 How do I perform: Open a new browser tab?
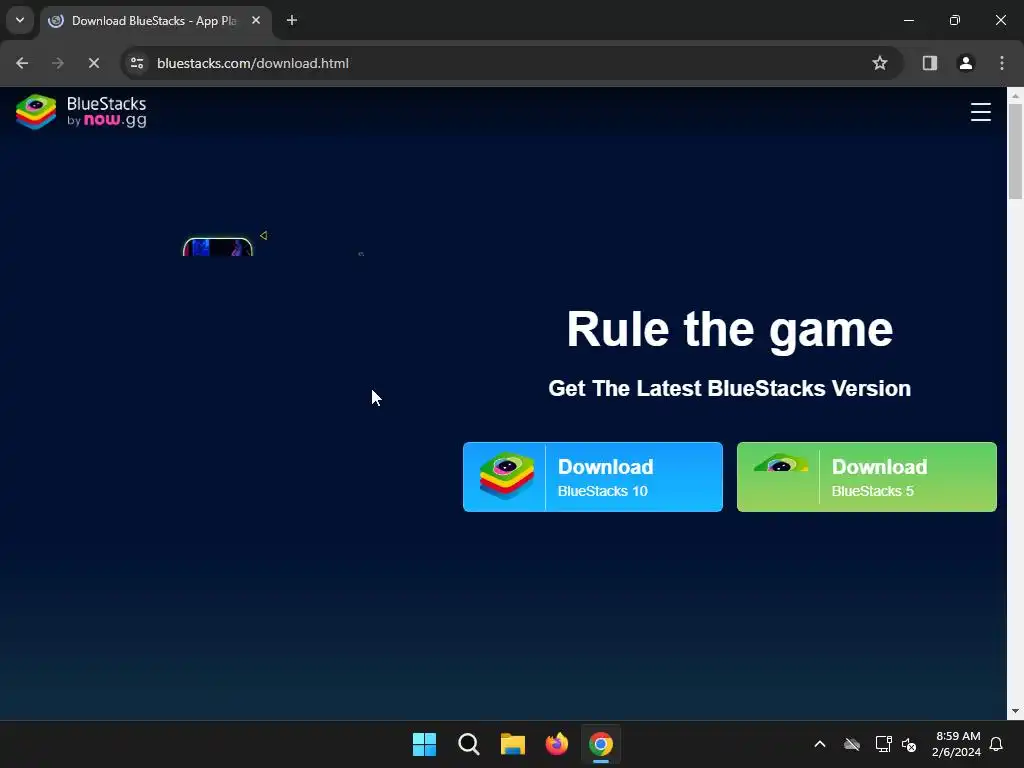click(292, 21)
